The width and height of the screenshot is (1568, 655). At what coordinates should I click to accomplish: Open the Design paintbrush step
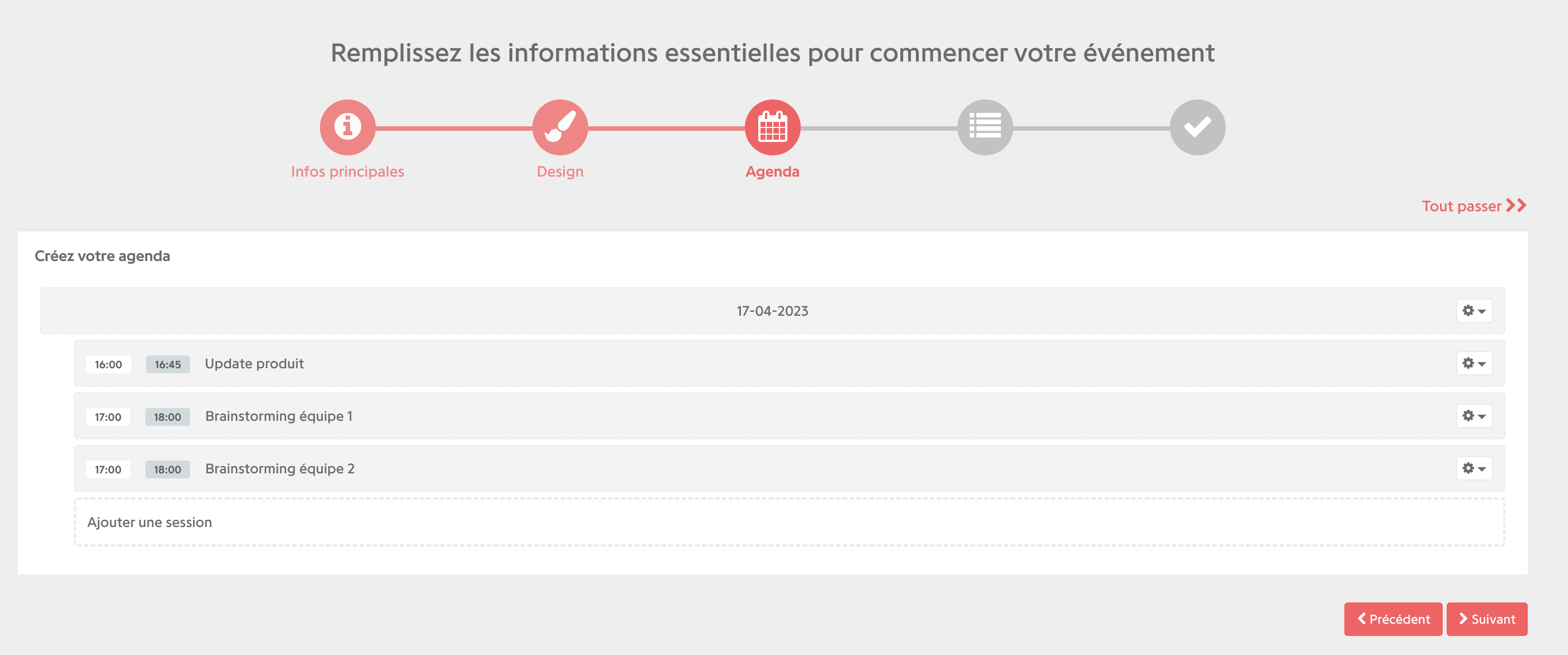pos(559,127)
